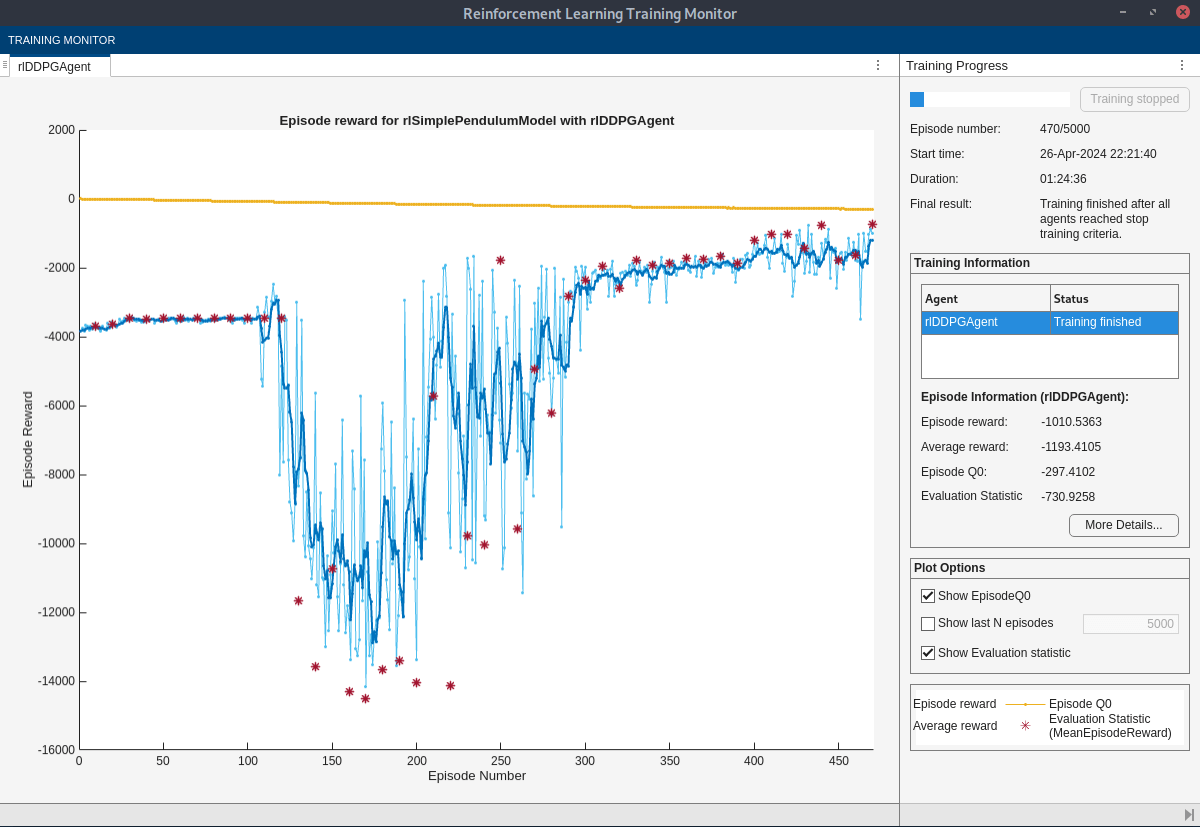Click the red Evaluation Statistic asterisk legend marker
The width and height of the screenshot is (1200, 827).
click(1024, 726)
